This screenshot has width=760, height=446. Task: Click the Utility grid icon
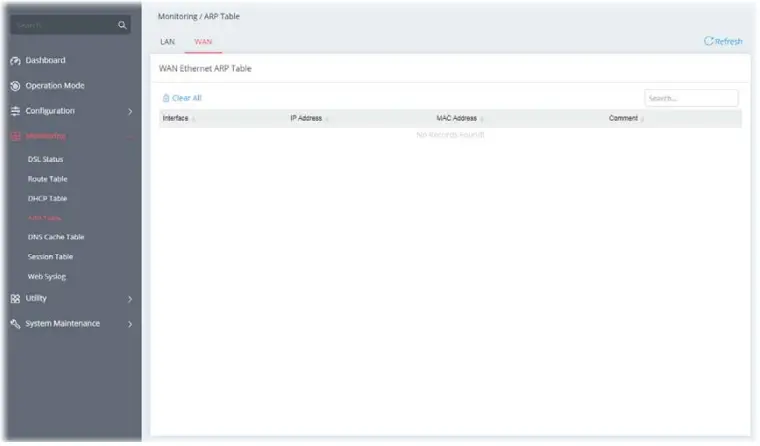(16, 299)
